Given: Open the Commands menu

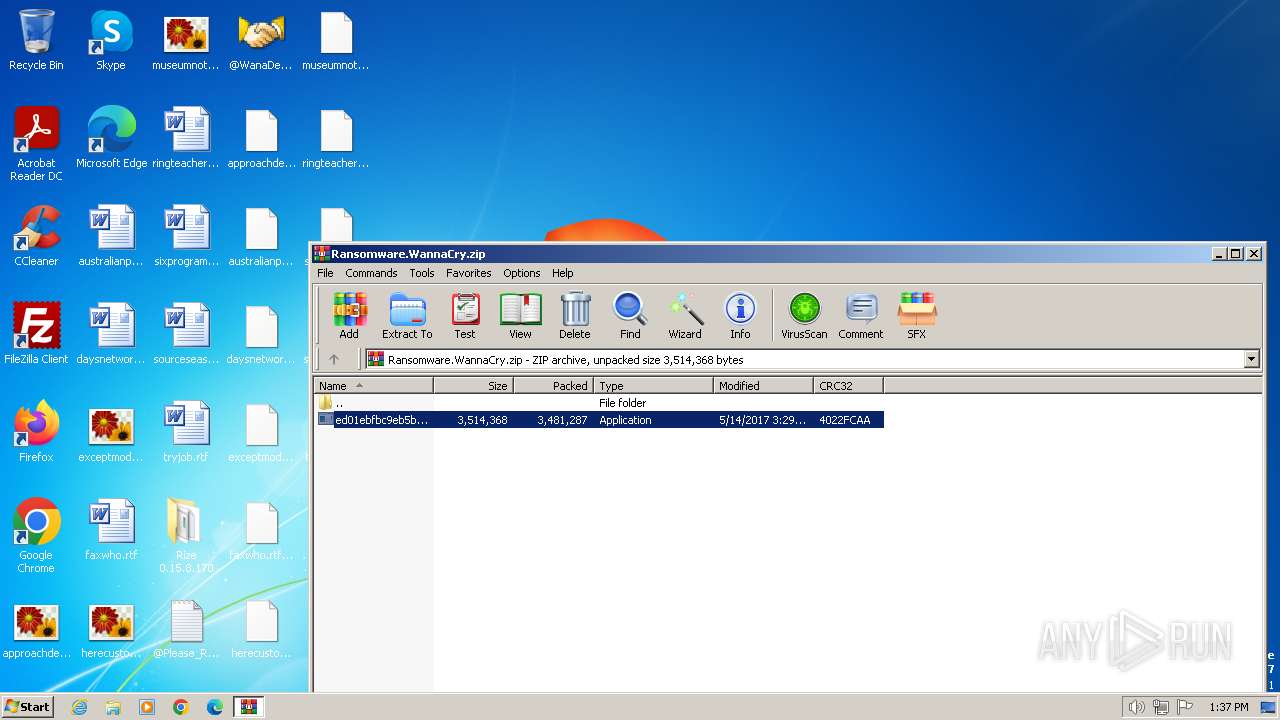Looking at the screenshot, I should click(x=371, y=273).
